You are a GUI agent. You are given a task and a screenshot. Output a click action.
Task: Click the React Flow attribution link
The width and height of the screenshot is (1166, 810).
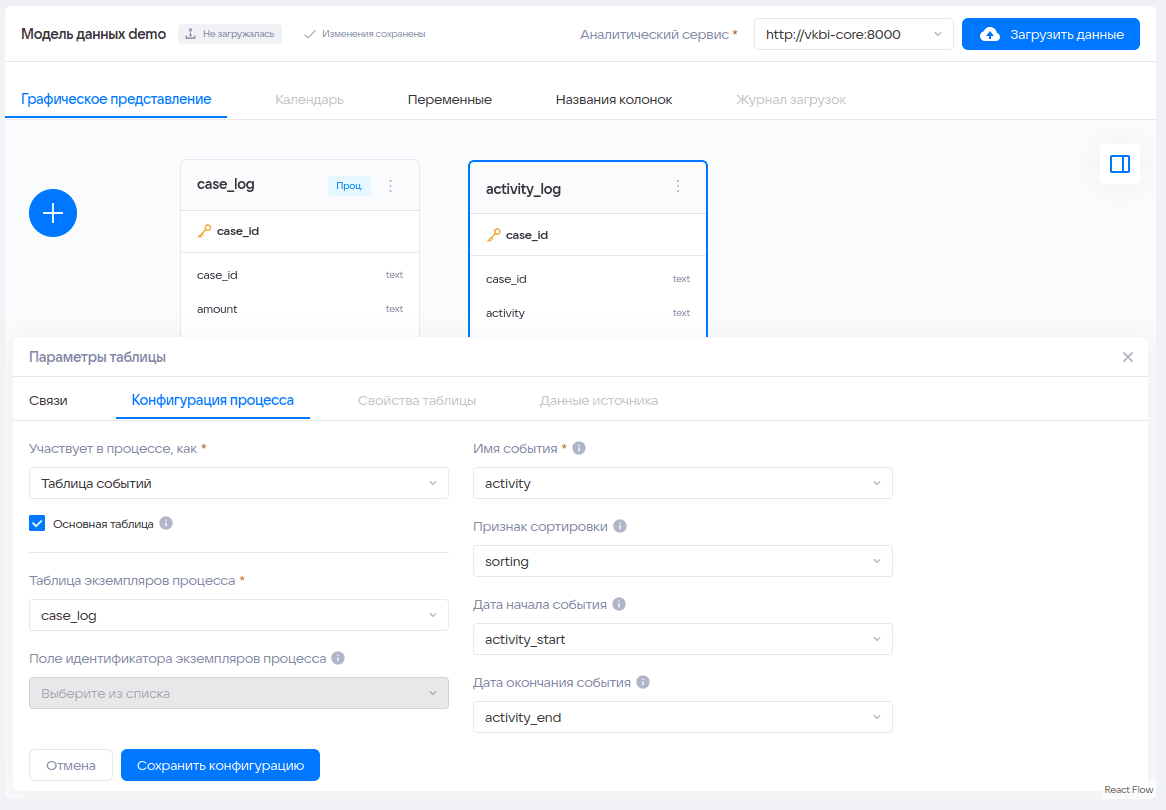click(x=1129, y=790)
